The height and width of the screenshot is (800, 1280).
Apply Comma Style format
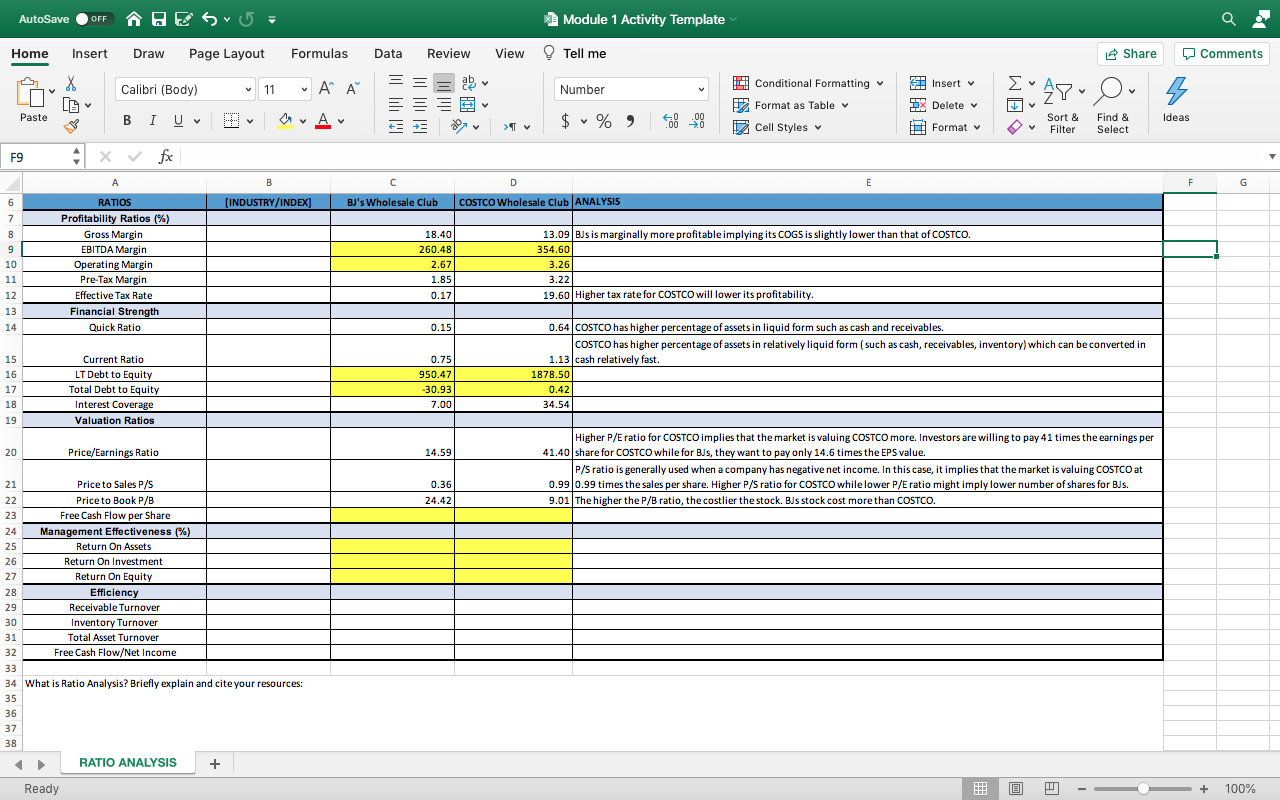click(630, 121)
